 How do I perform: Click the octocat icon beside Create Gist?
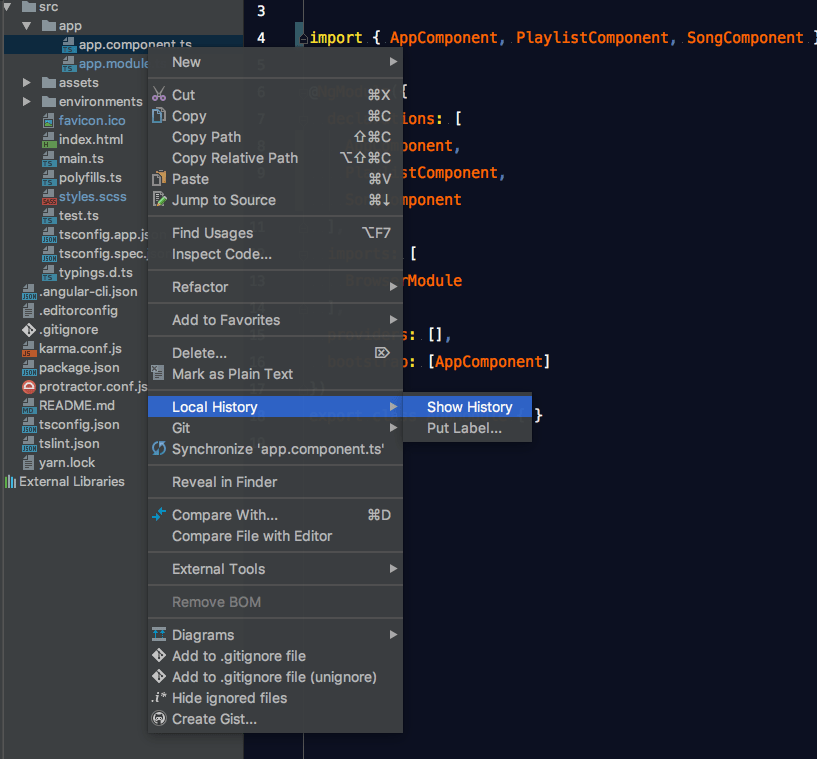[x=158, y=719]
